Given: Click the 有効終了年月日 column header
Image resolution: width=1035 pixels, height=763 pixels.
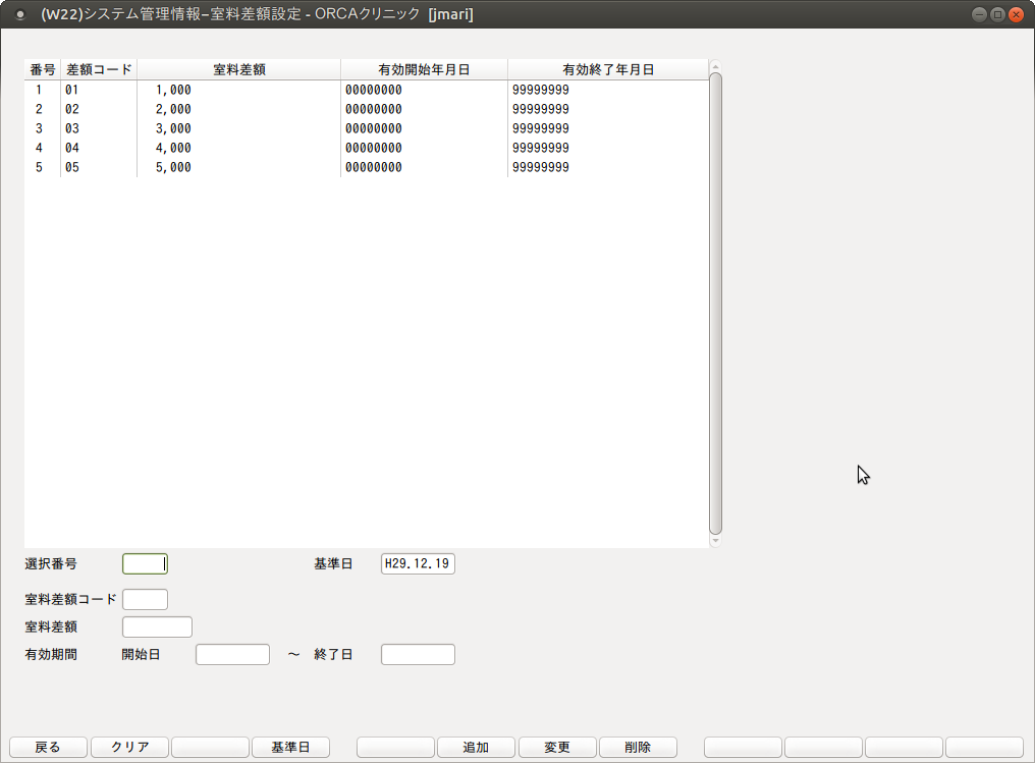Looking at the screenshot, I should click(607, 70).
